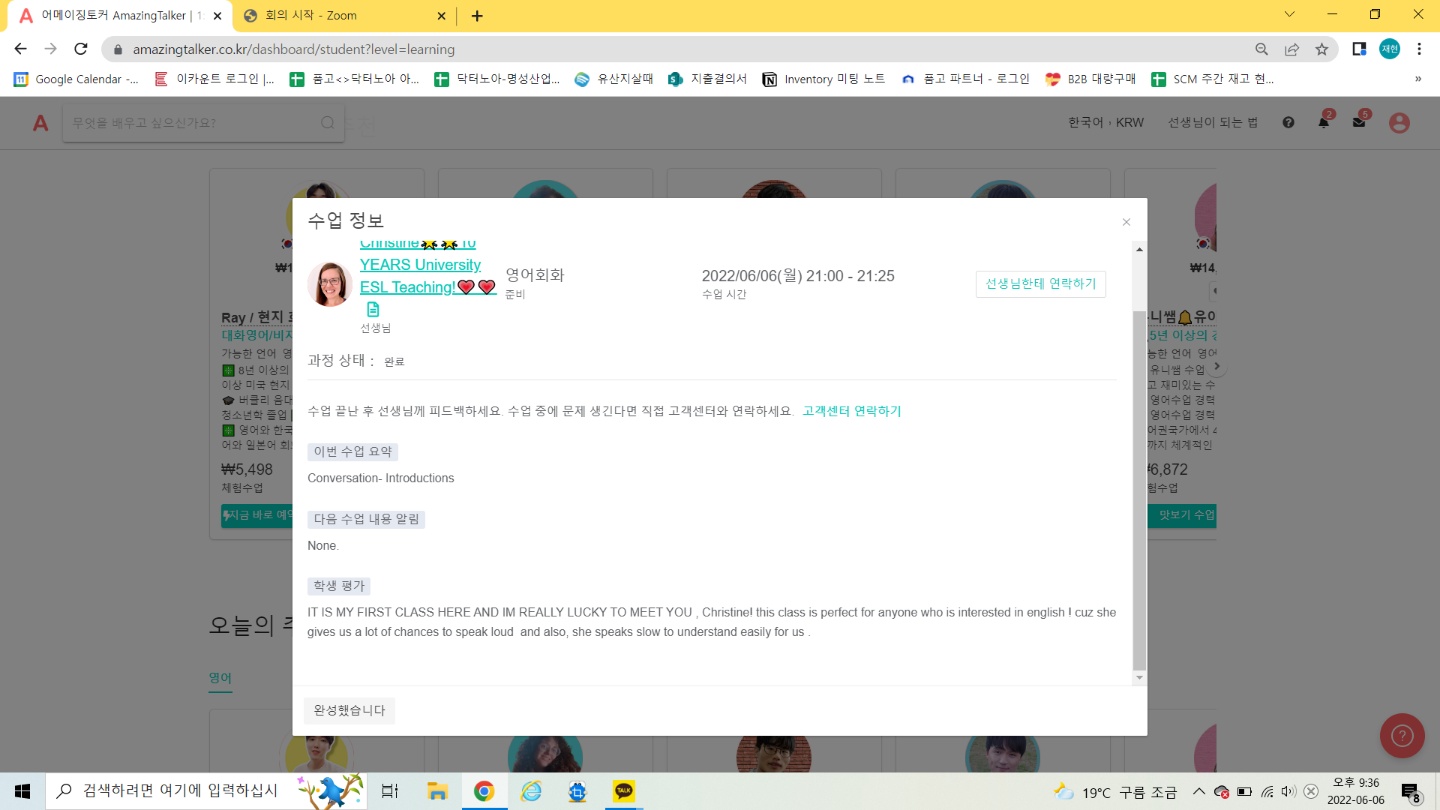Click the search magnifier in site header
This screenshot has height=810, width=1440.
point(328,123)
